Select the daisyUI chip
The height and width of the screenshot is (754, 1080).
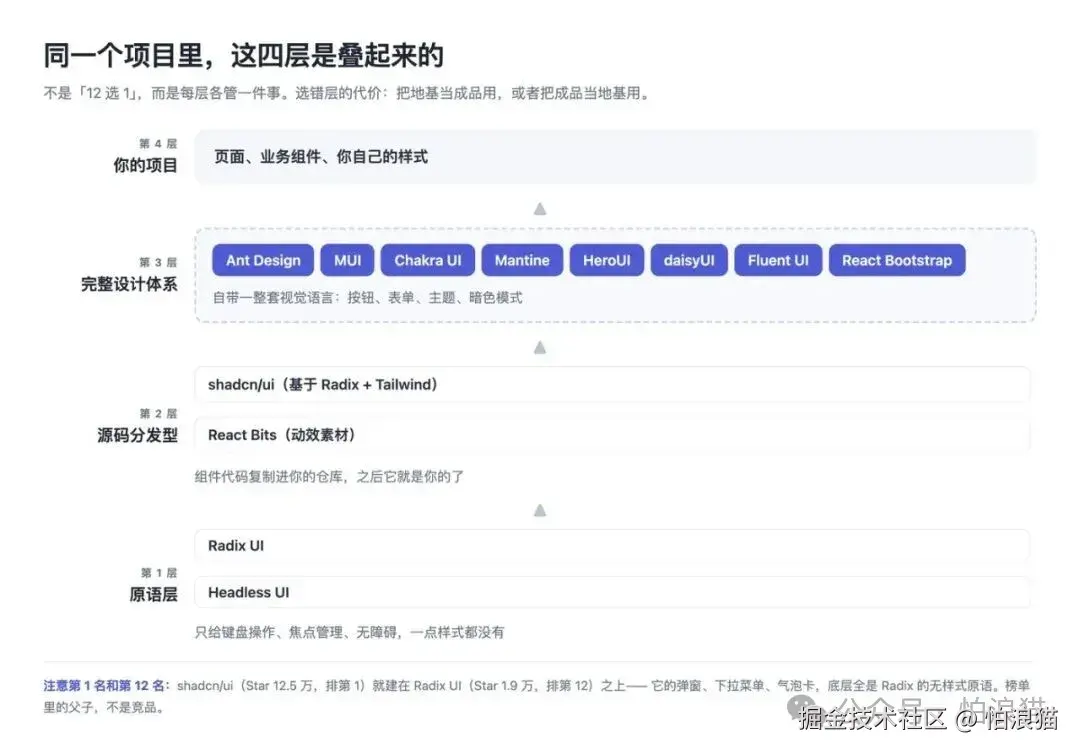point(689,260)
